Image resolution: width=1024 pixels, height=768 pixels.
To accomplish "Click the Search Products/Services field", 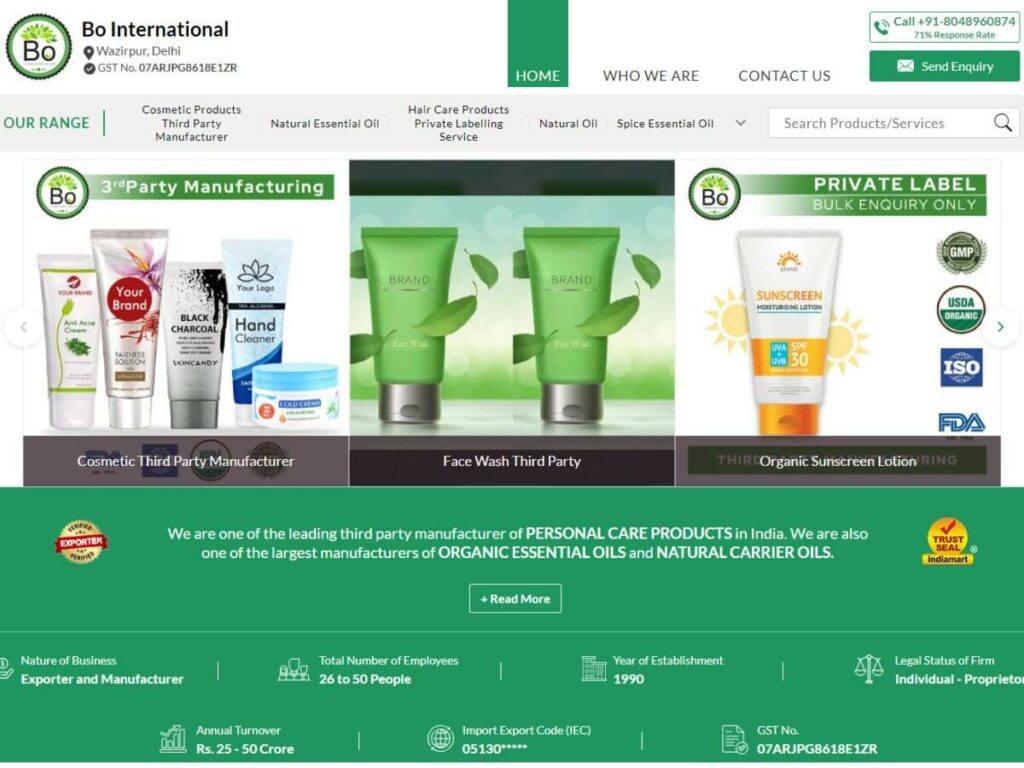I will (x=893, y=123).
